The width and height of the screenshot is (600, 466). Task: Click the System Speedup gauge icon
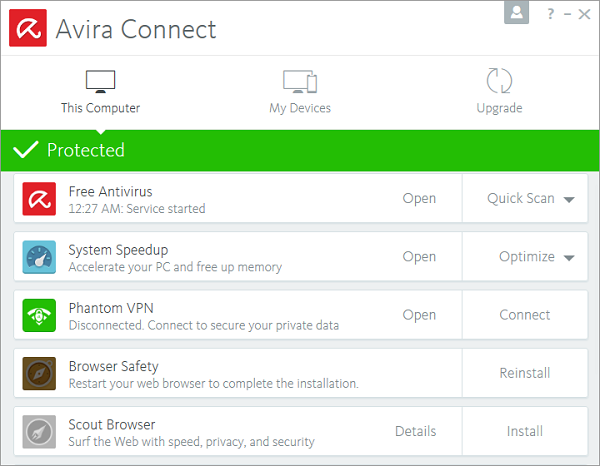[39, 257]
